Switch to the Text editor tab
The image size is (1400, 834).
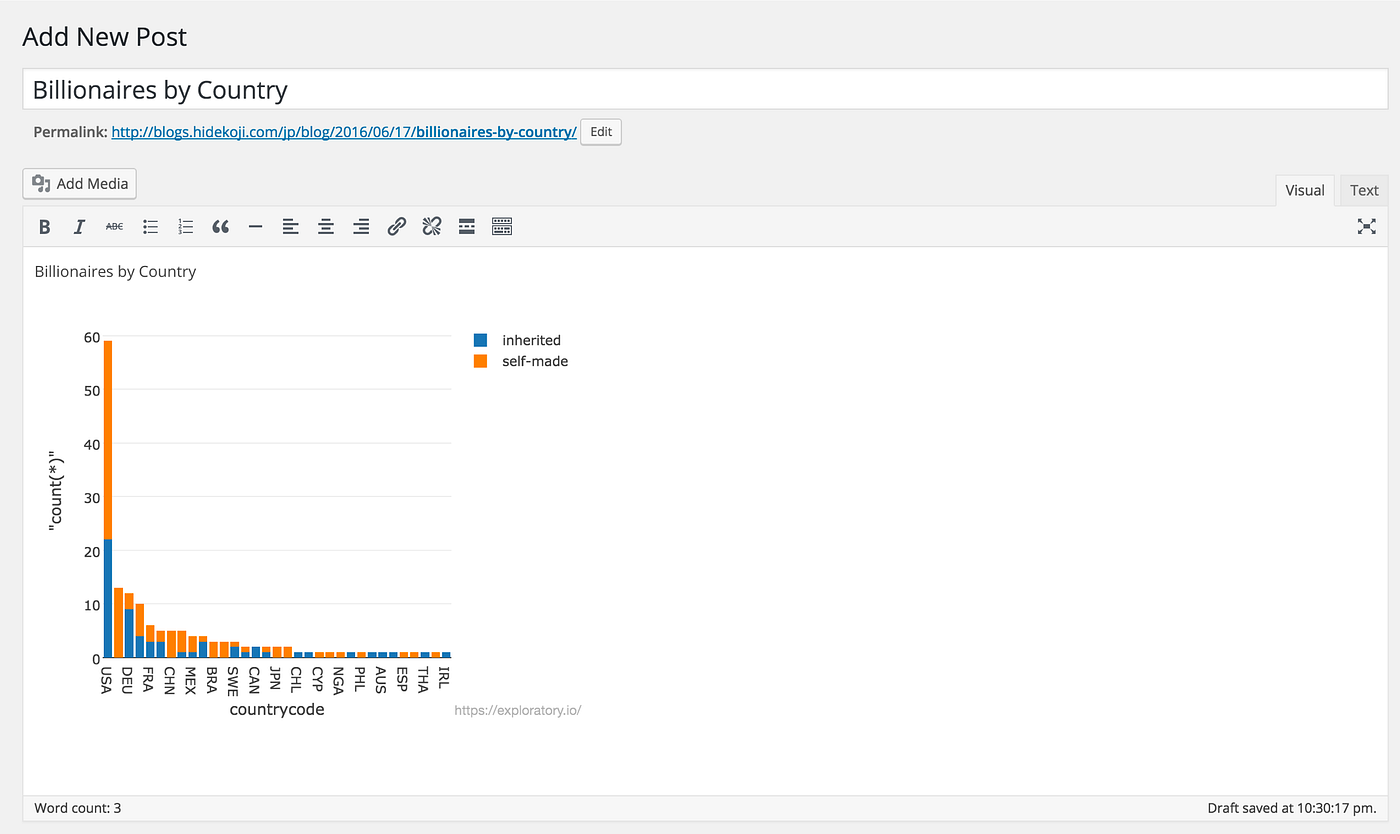tap(1363, 190)
